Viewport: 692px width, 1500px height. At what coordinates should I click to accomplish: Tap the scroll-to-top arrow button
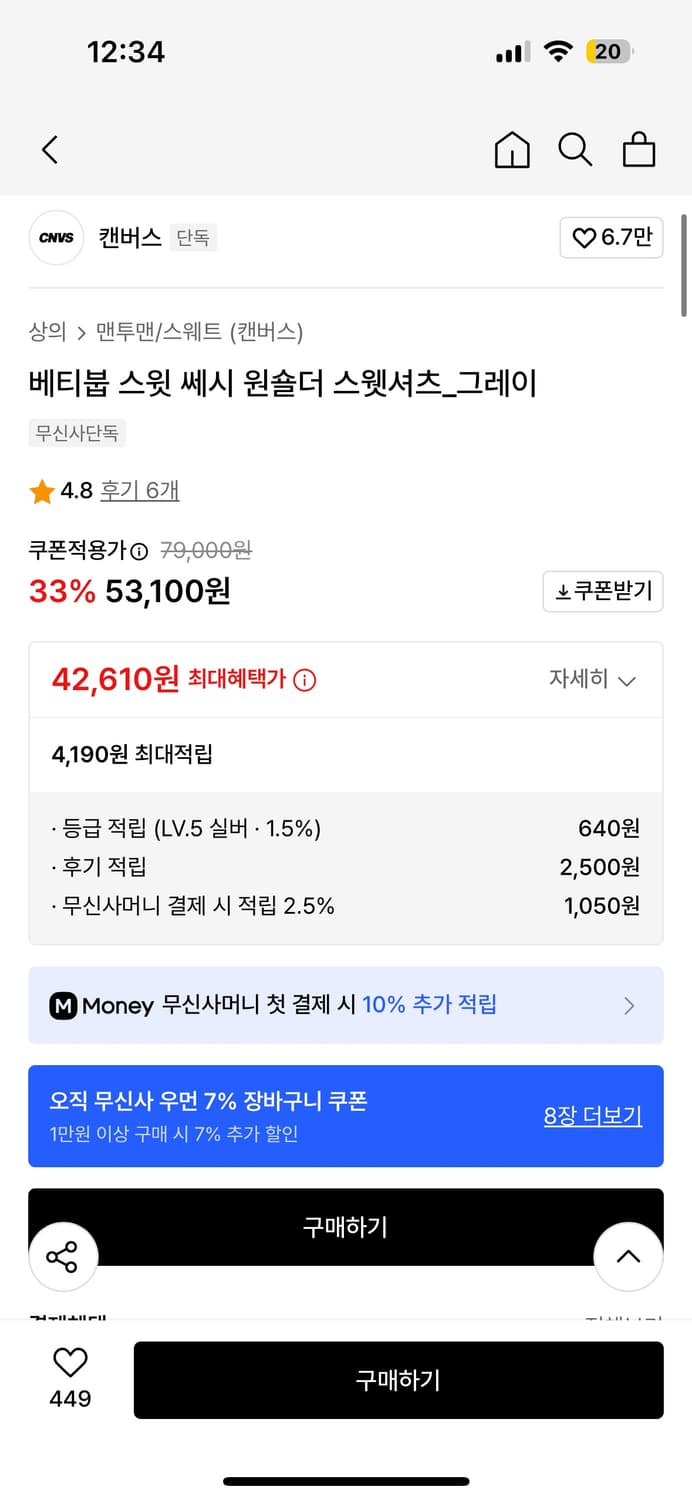629,1255
